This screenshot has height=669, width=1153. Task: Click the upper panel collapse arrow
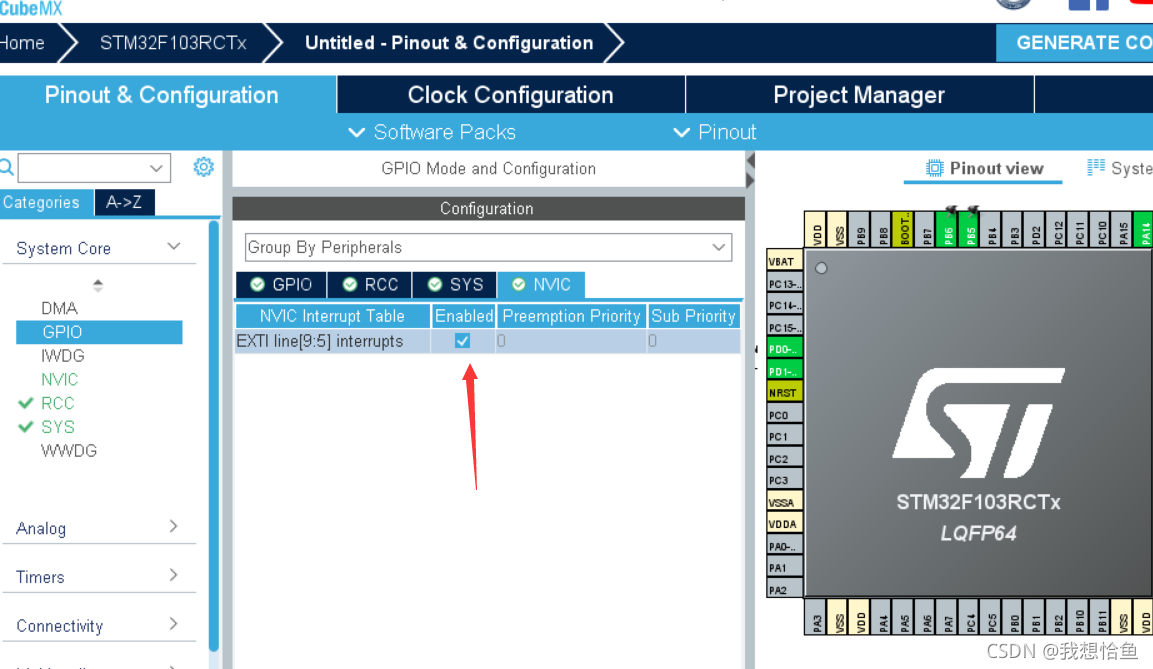(750, 160)
